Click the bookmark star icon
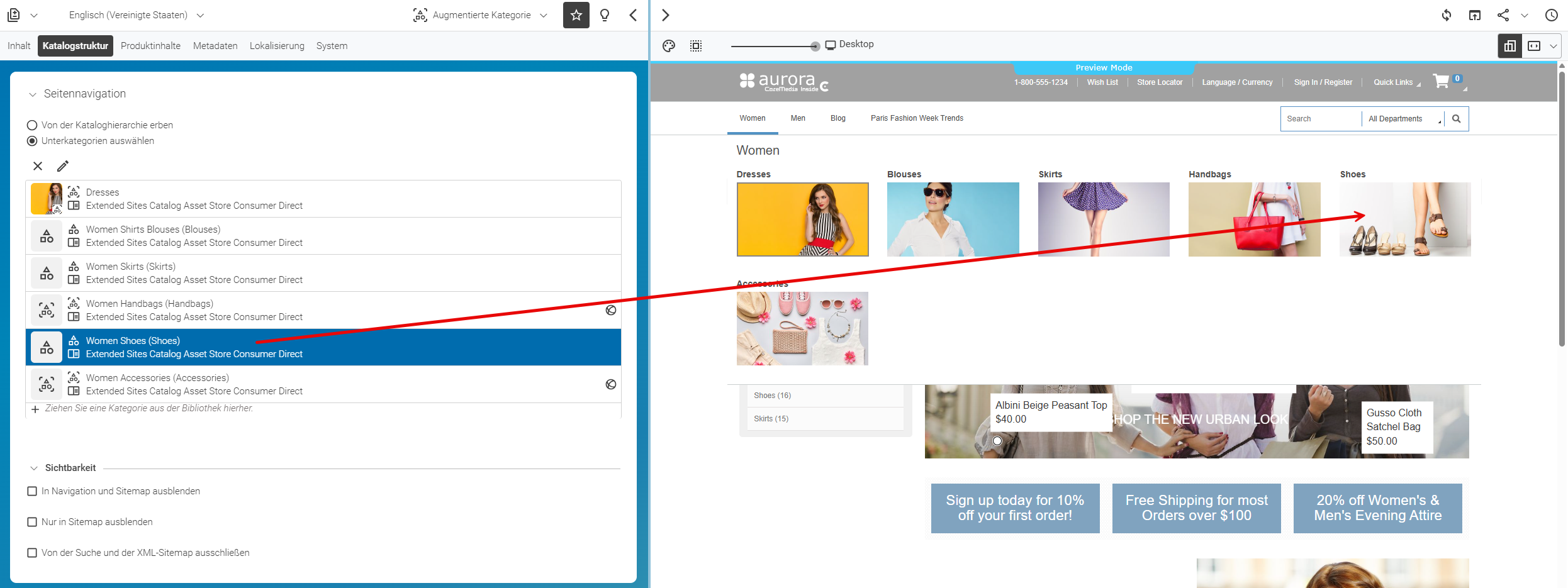Viewport: 1568px width, 588px height. 576,15
